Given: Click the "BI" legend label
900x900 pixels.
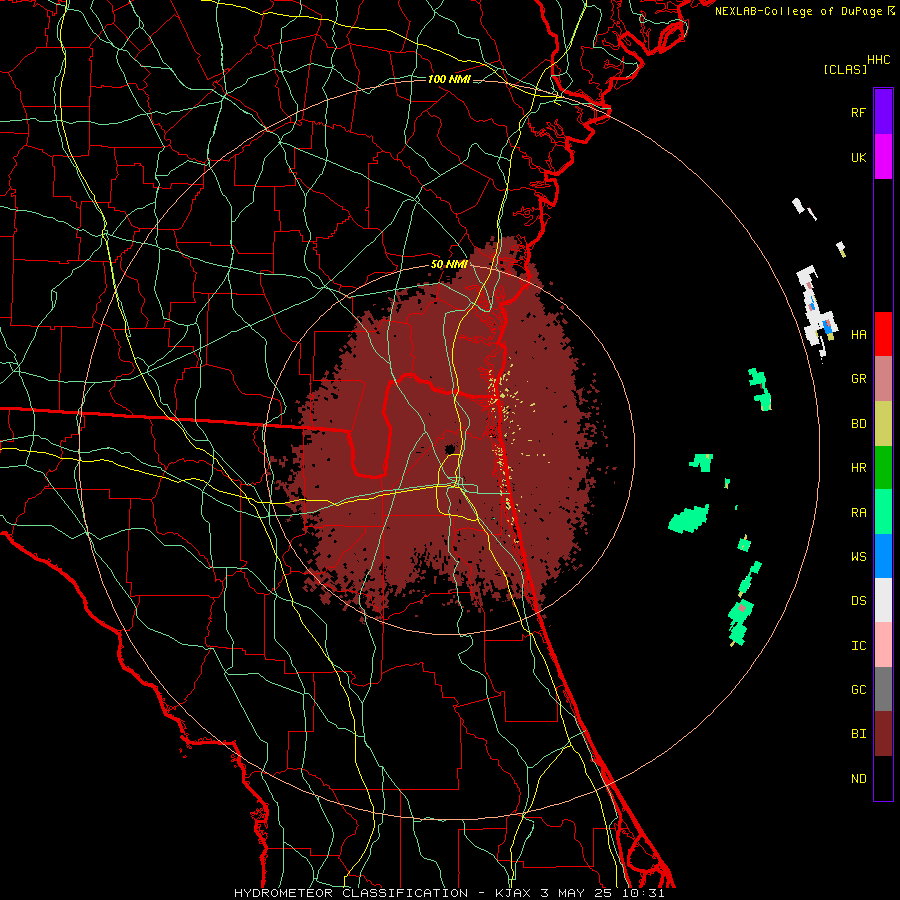Looking at the screenshot, I should point(858,734).
